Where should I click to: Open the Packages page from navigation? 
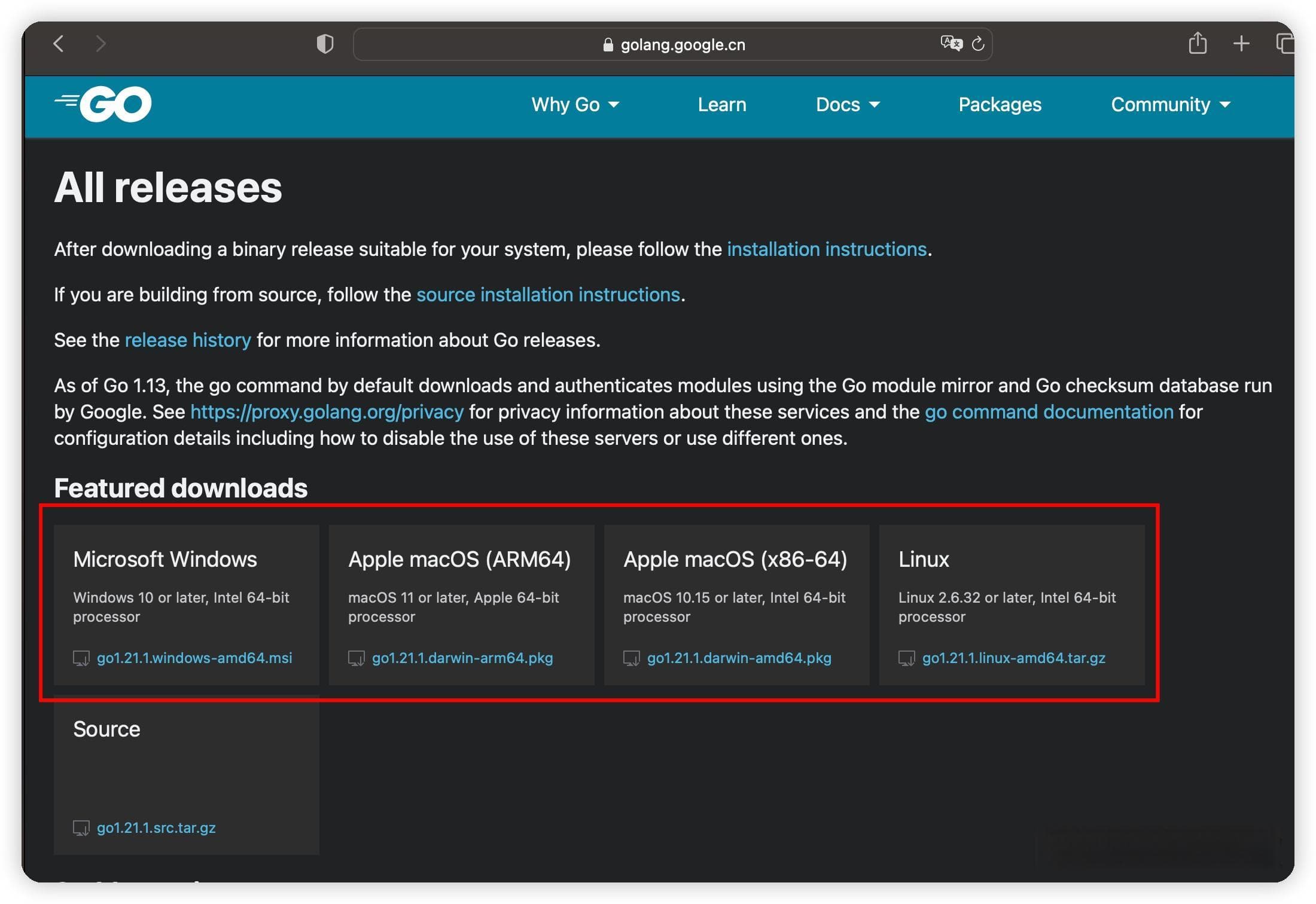pyautogui.click(x=1000, y=105)
